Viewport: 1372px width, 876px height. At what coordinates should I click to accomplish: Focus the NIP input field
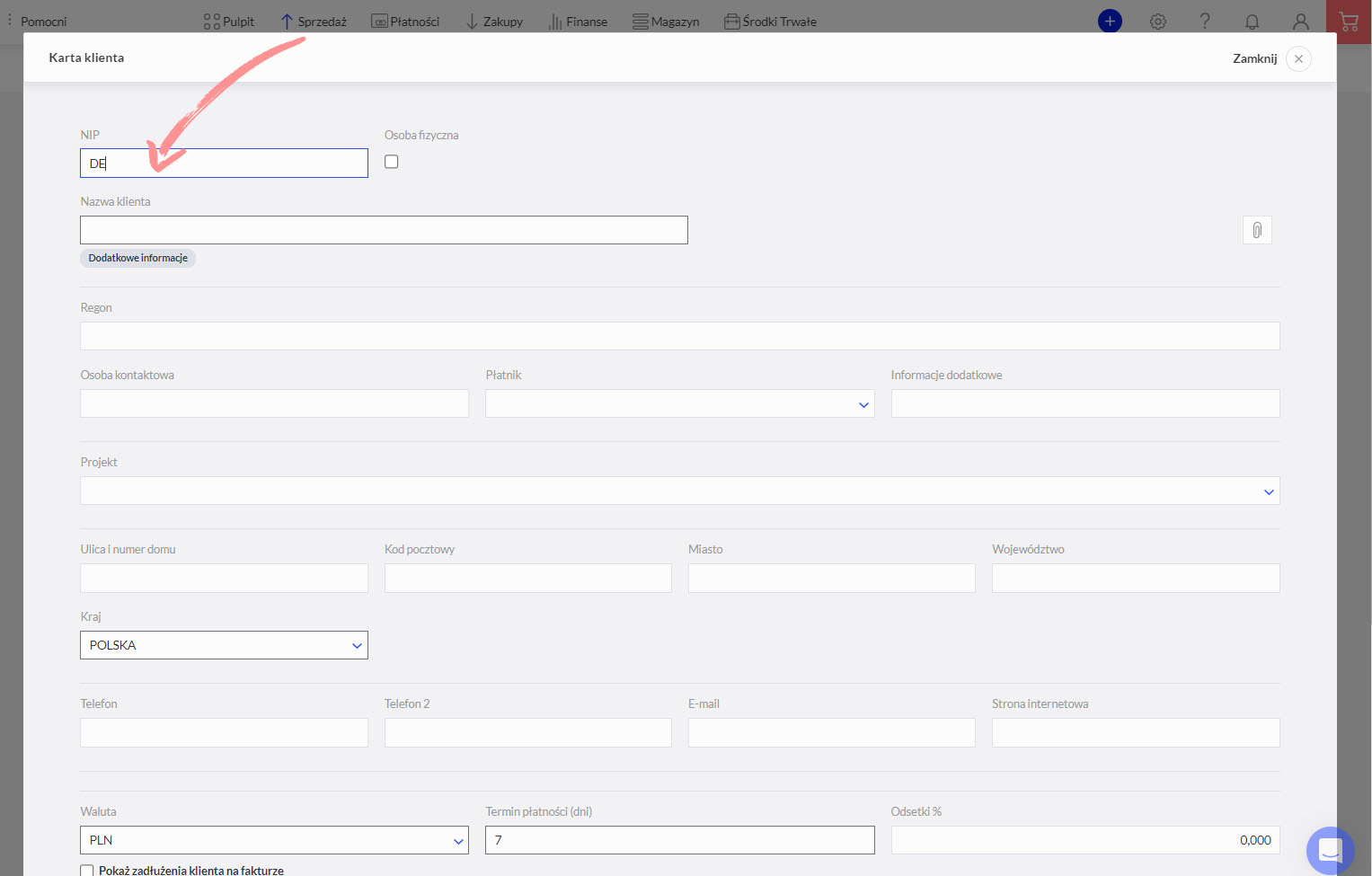pos(224,163)
